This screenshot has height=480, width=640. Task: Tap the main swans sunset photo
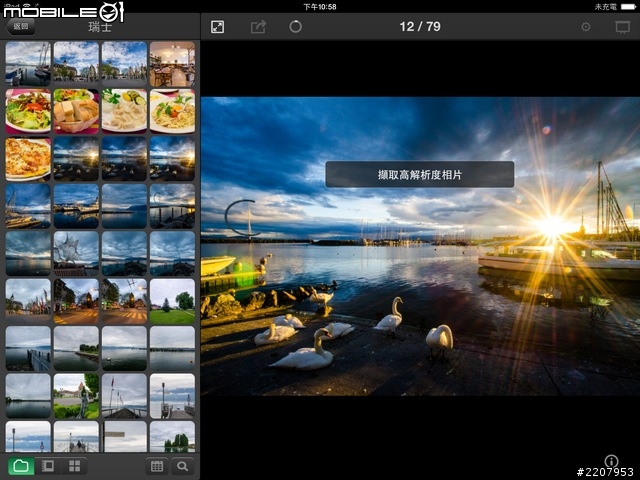coord(420,246)
